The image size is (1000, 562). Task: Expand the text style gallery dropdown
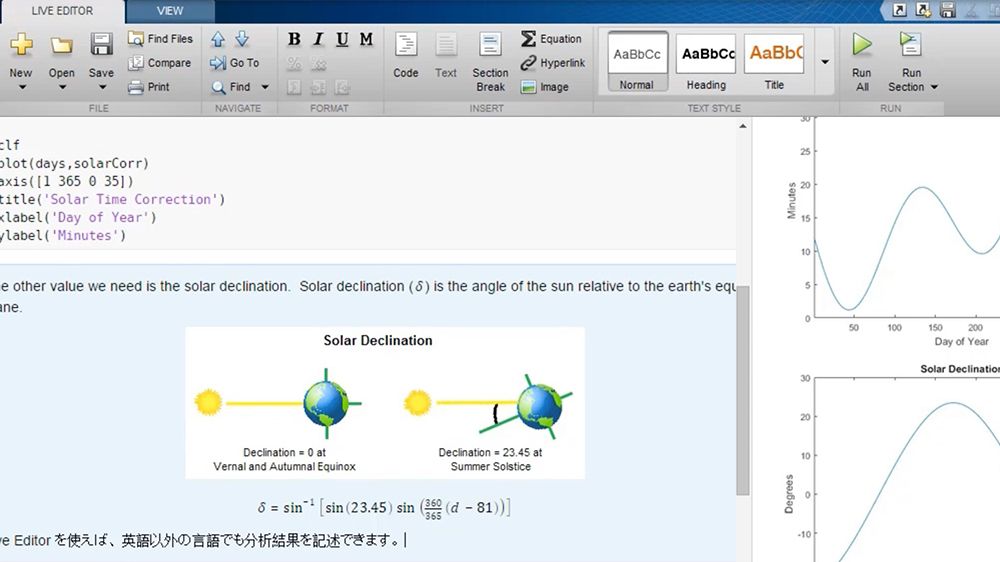(825, 62)
